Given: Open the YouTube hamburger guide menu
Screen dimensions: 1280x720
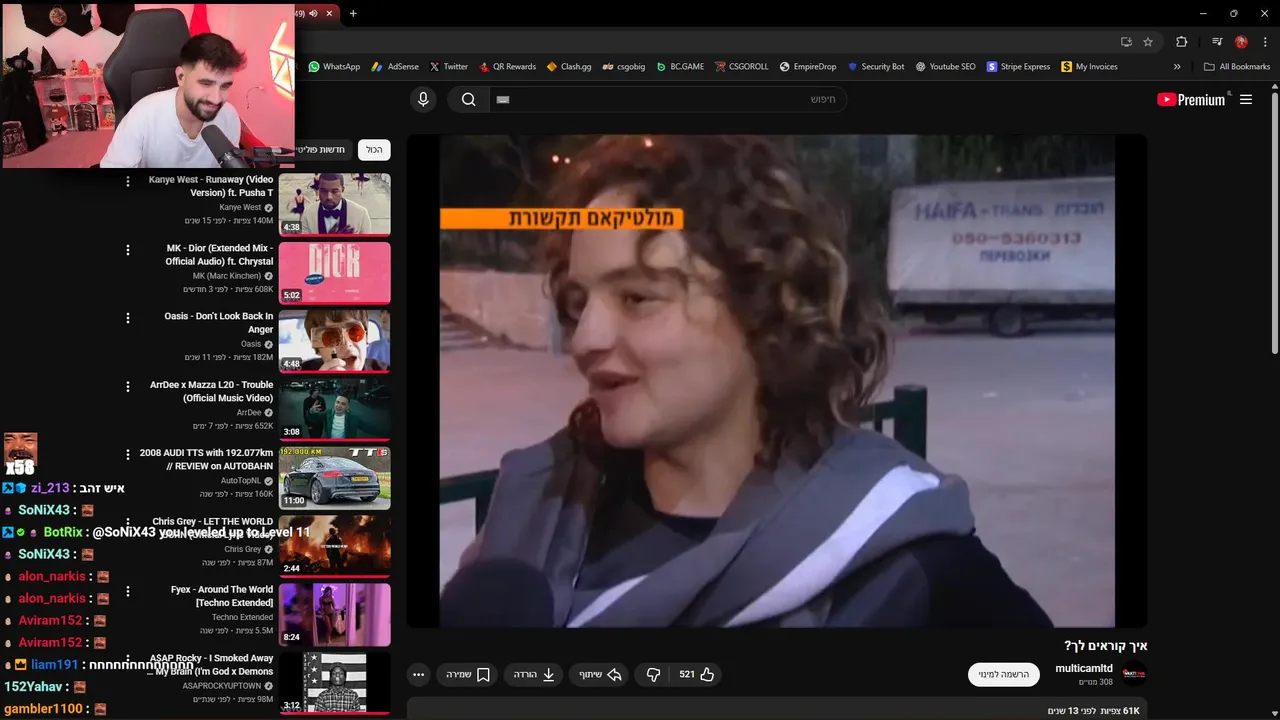Looking at the screenshot, I should [x=1246, y=99].
